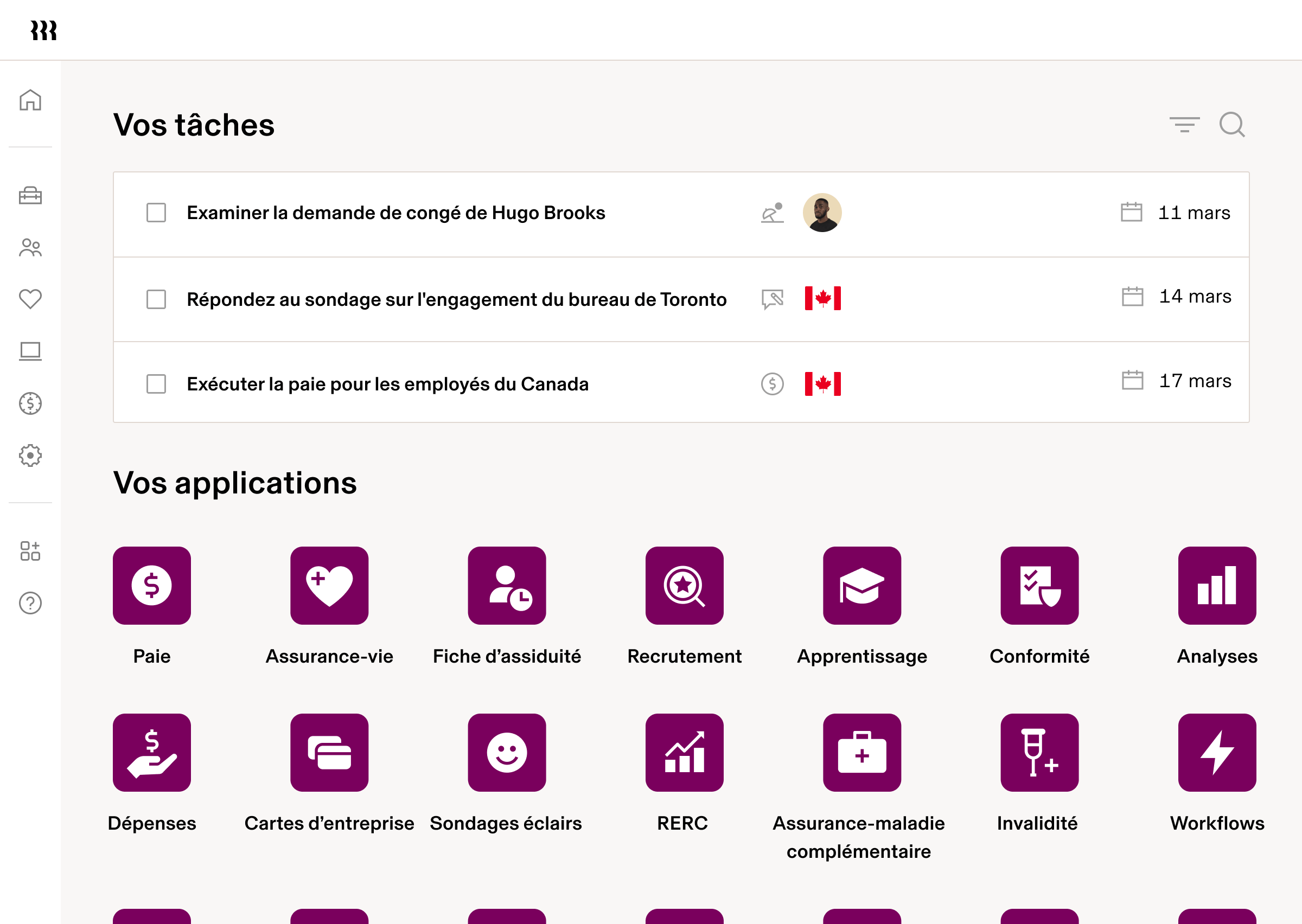This screenshot has height=924, width=1302.
Task: Launch Sondages éclairs
Action: click(x=507, y=752)
